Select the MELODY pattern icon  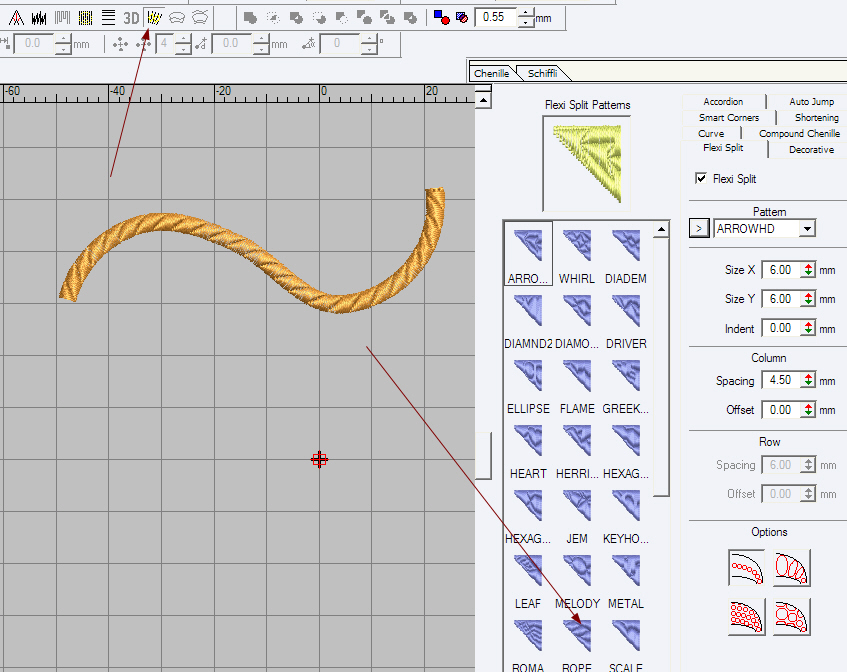pyautogui.click(x=577, y=570)
